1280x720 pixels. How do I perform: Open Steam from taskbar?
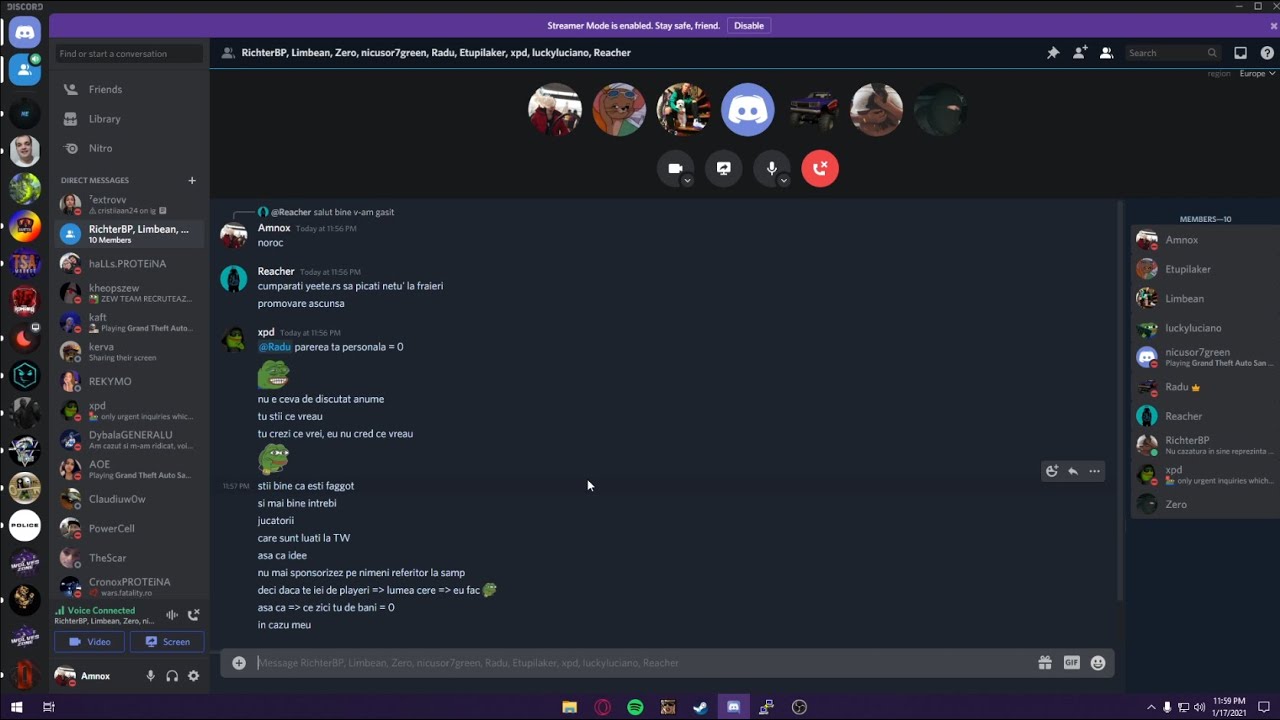point(701,707)
